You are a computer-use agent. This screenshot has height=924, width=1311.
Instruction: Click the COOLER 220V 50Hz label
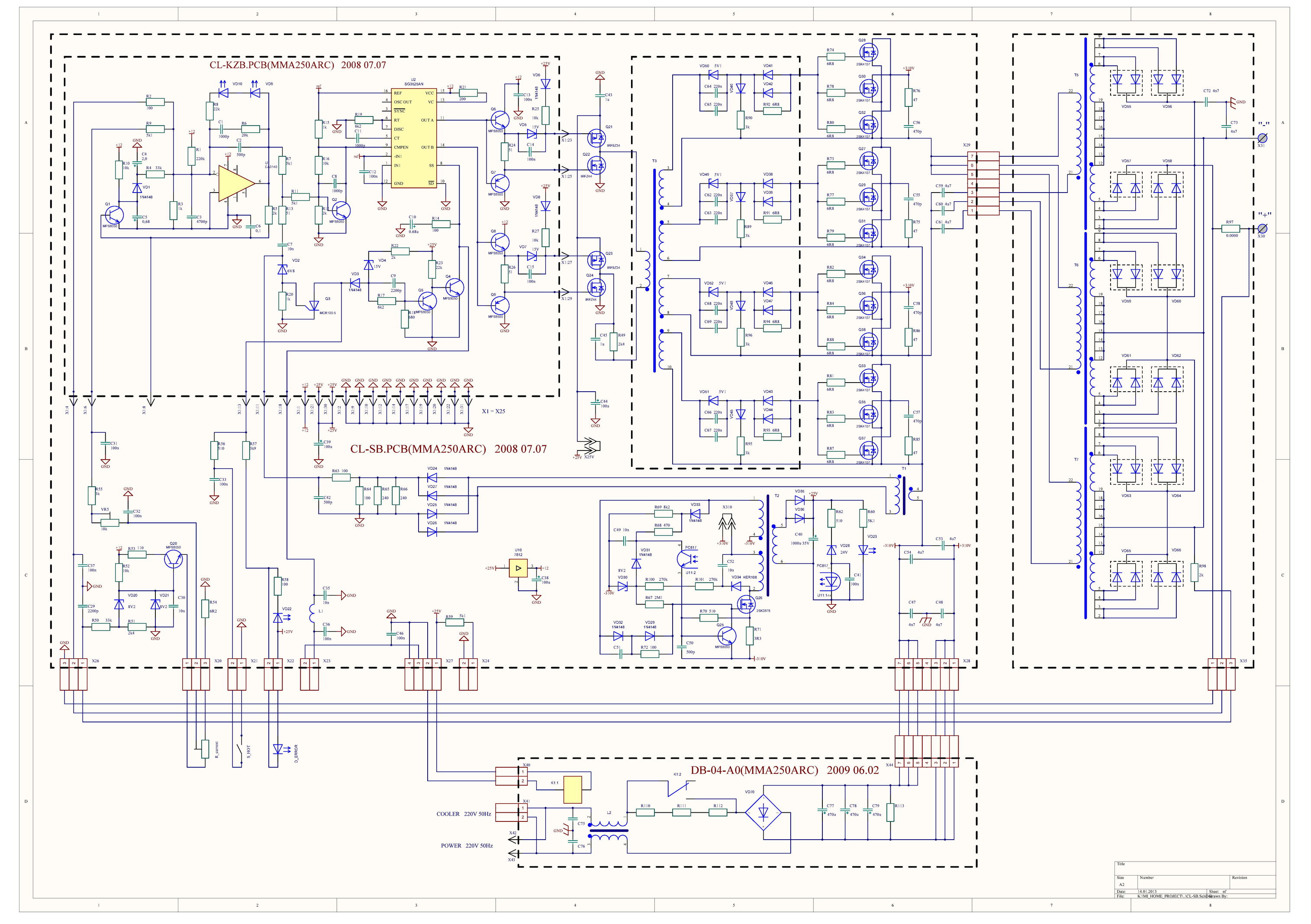point(464,814)
